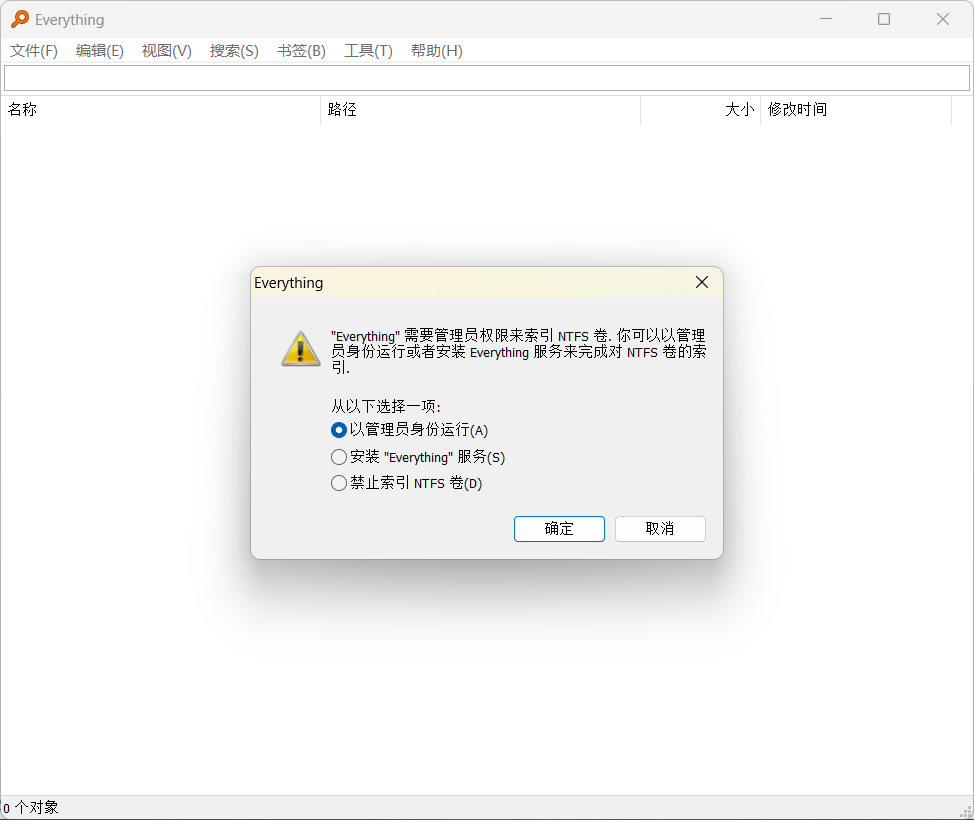Click the yellow warning triangle icon

(x=301, y=349)
